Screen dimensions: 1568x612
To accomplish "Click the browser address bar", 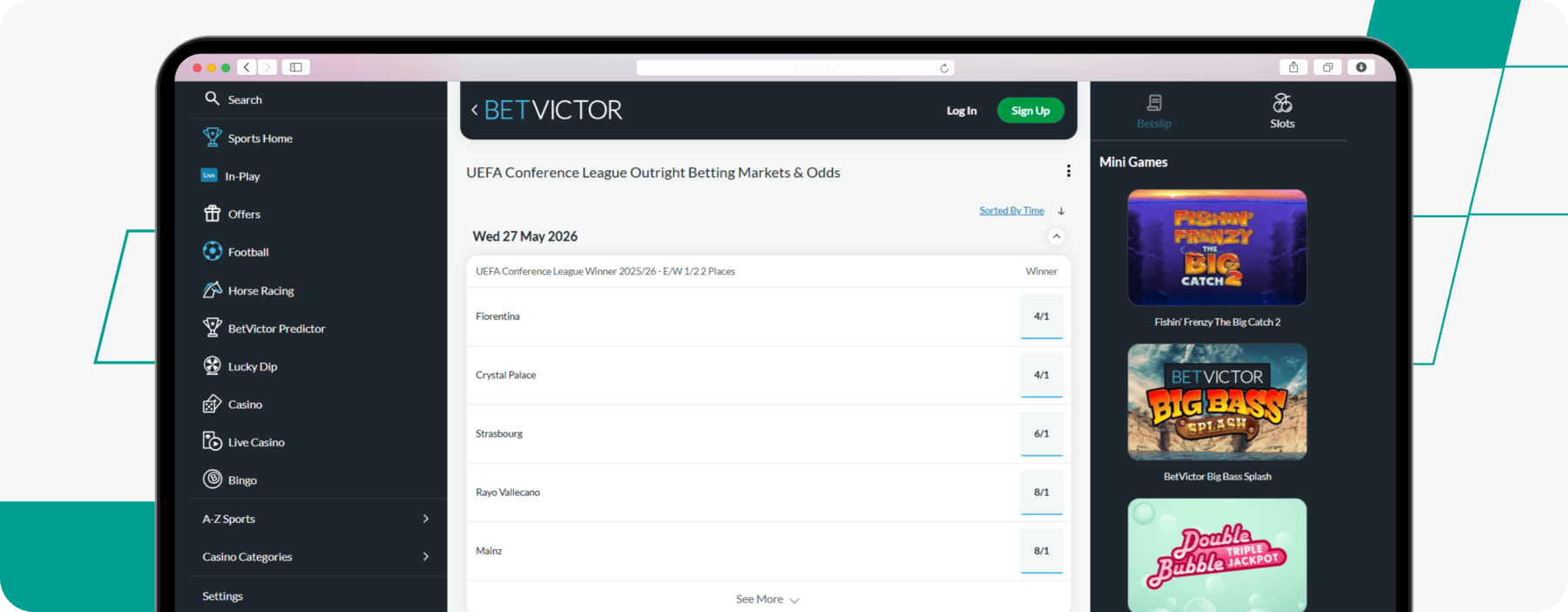I will click(795, 68).
